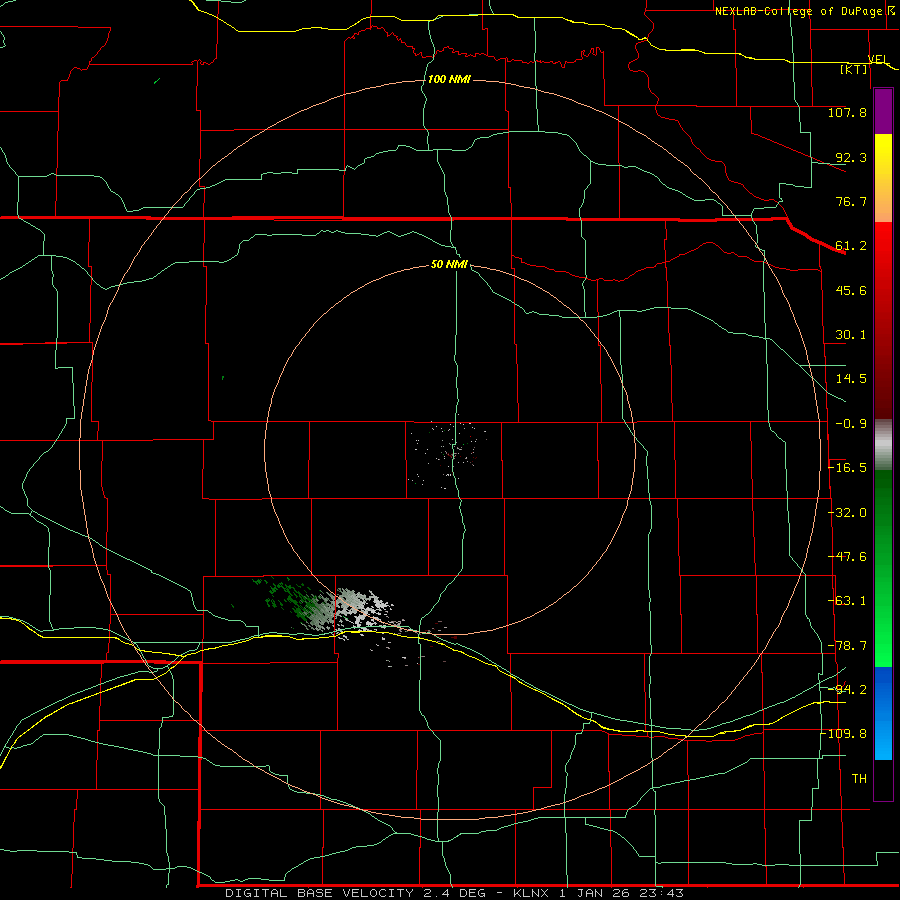Pick the black TH segment of color bar
900x900 pixels.
tap(883, 780)
